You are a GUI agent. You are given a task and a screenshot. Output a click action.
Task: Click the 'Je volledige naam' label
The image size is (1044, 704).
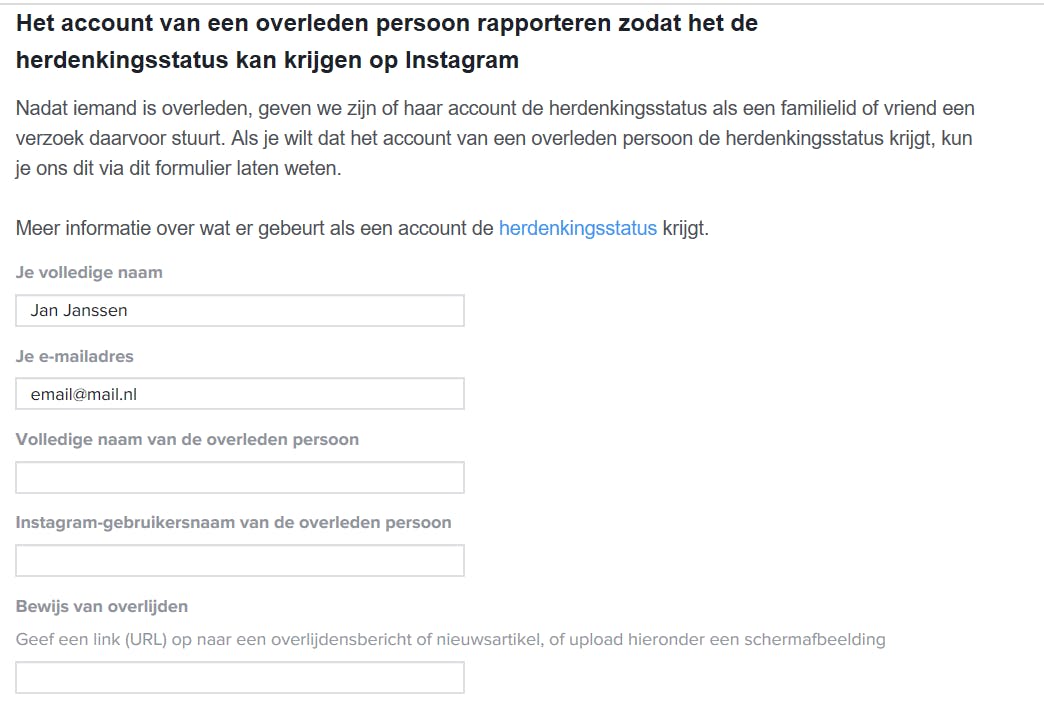click(89, 272)
